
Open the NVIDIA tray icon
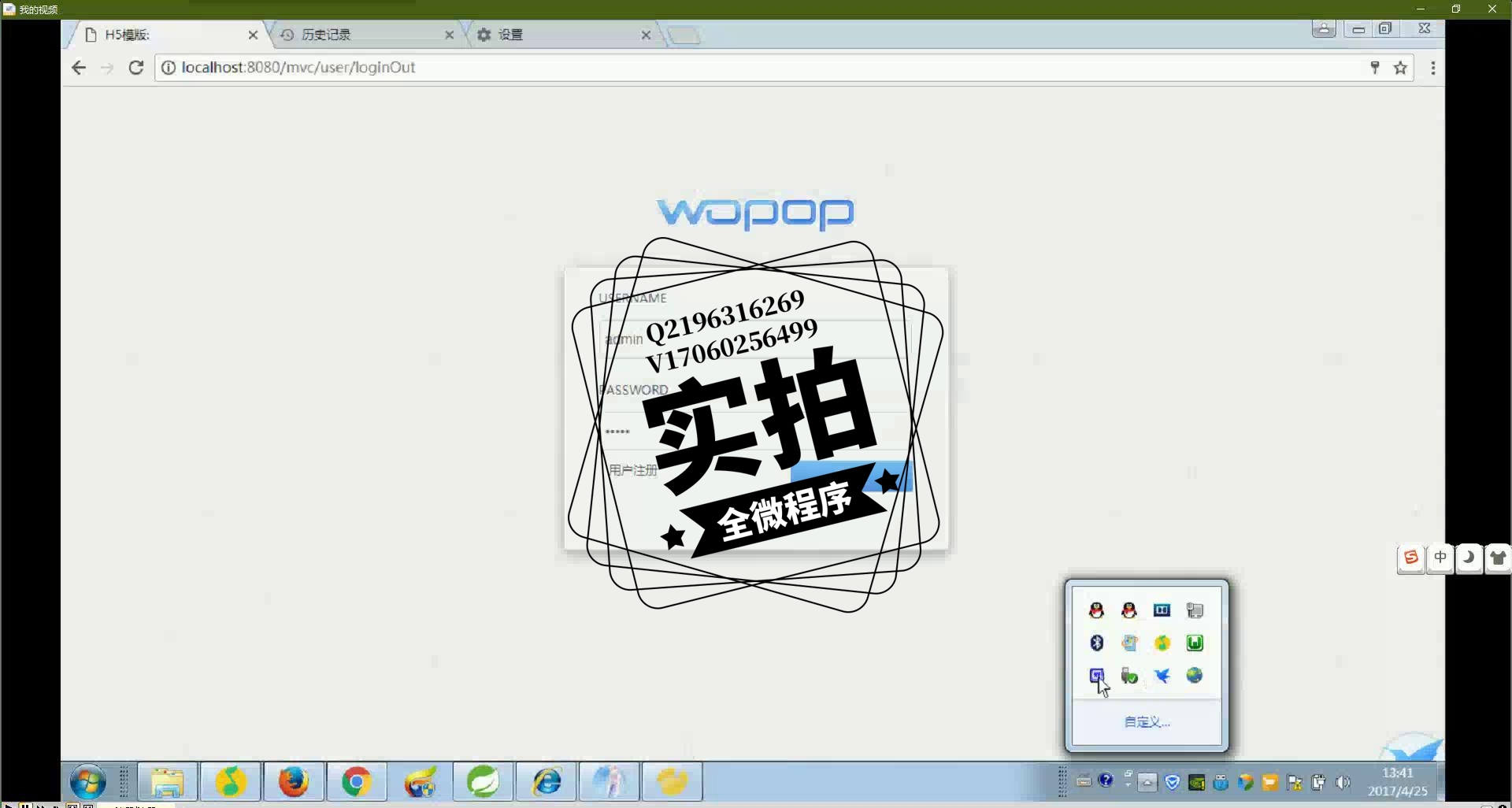(1196, 782)
